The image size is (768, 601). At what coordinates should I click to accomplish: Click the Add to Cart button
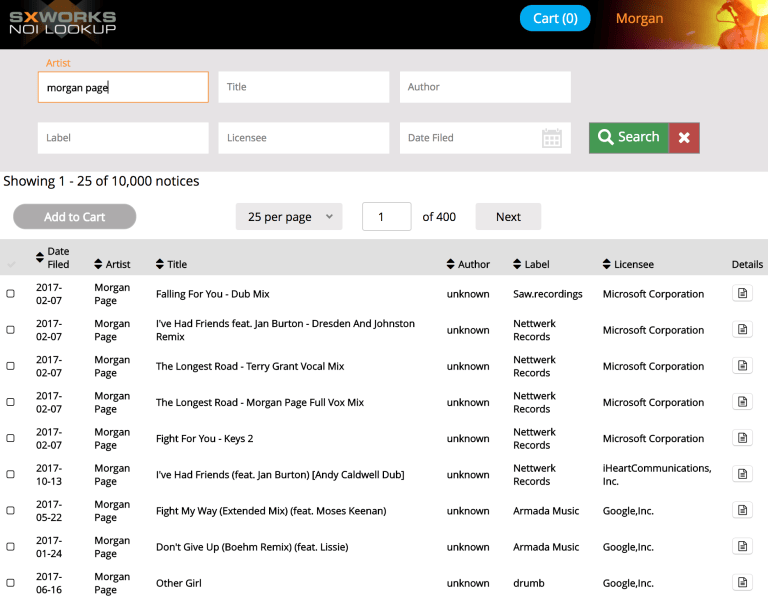click(x=74, y=216)
